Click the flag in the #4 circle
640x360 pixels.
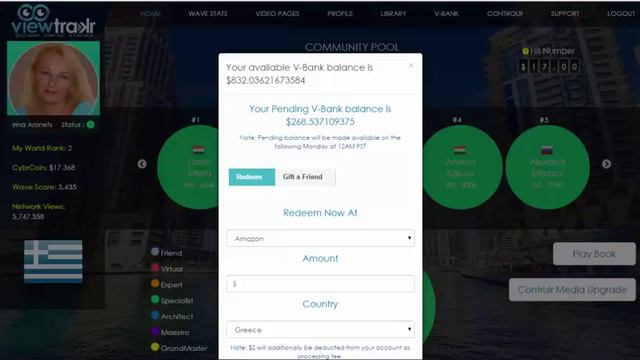(x=460, y=150)
